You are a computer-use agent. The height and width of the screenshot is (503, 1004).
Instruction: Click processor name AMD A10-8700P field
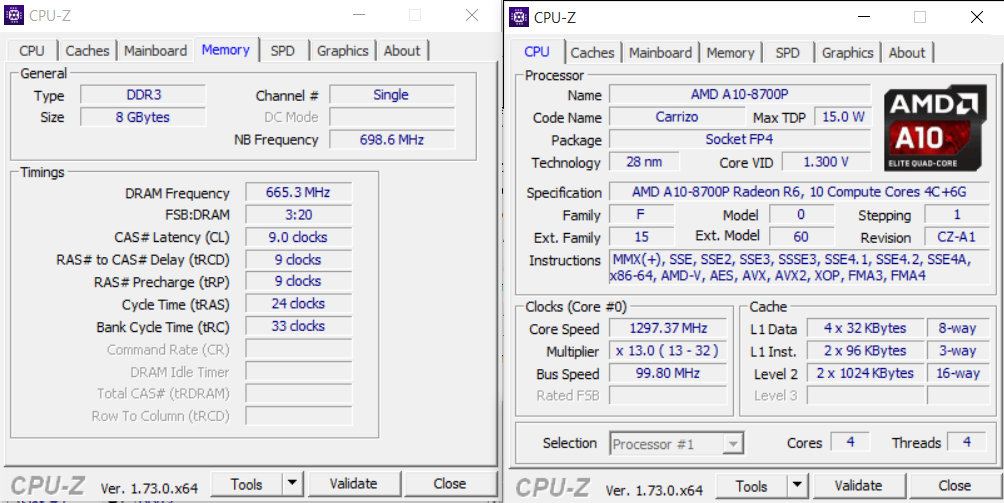(740, 95)
